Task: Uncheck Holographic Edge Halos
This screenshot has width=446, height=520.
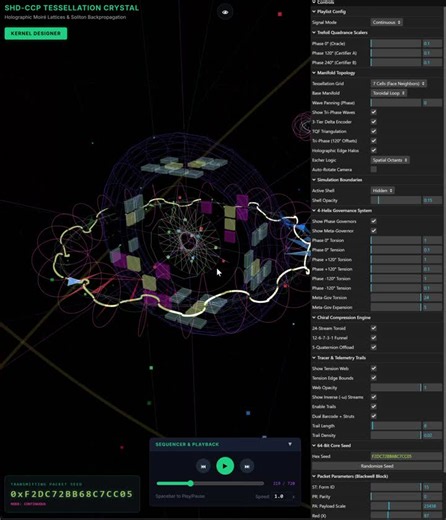Action: [374, 150]
